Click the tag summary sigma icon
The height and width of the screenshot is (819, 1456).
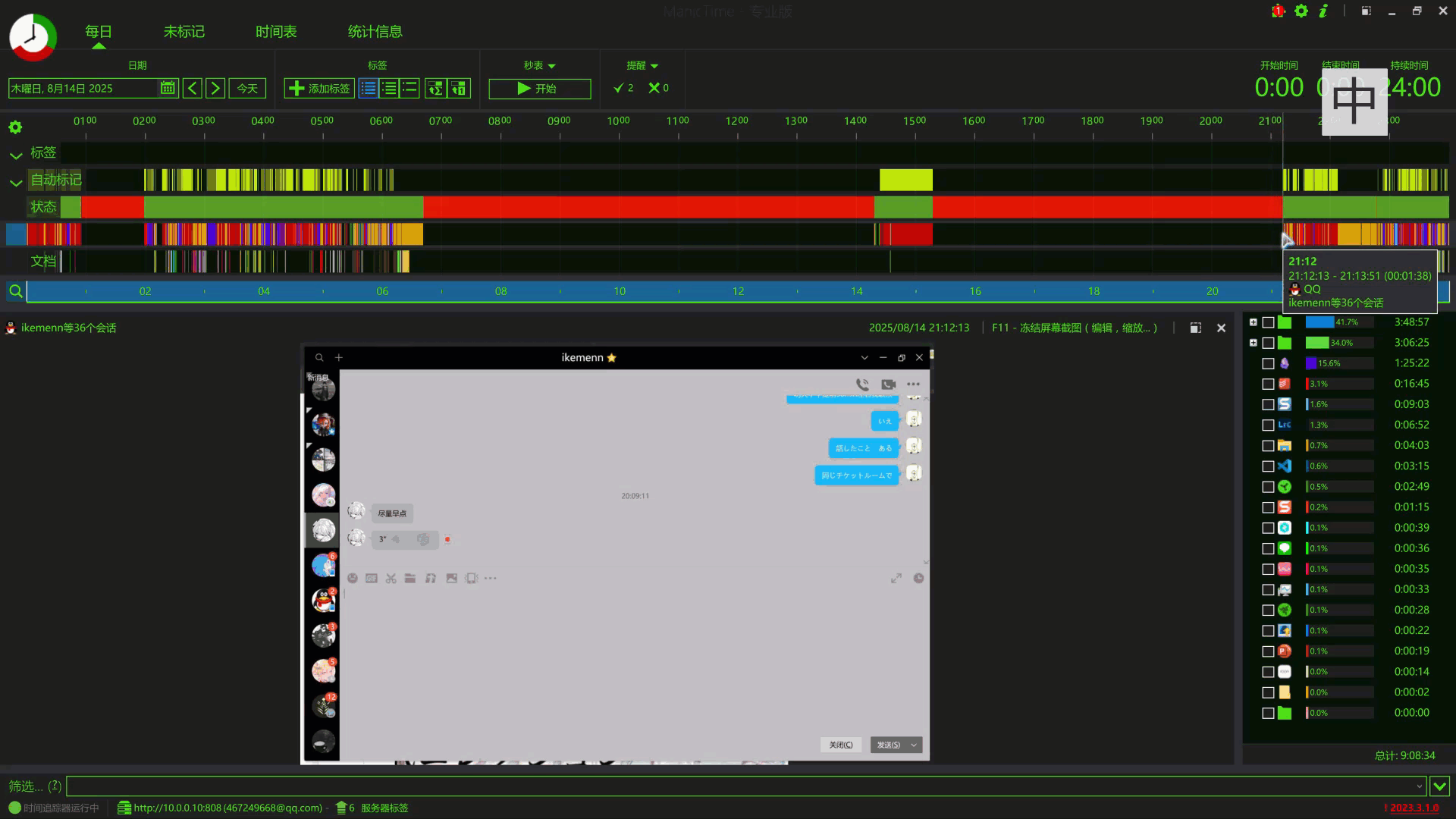point(435,88)
